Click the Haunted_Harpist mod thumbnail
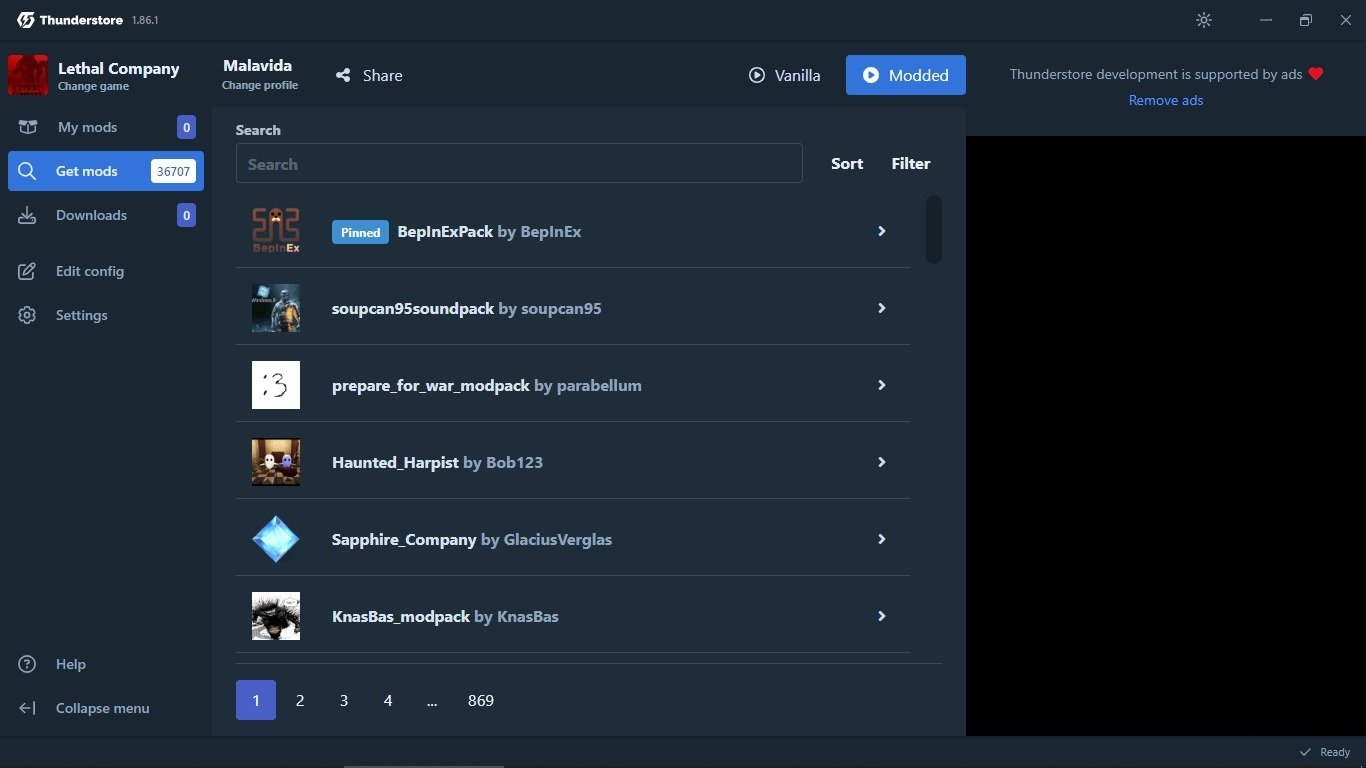The image size is (1366, 768). pyautogui.click(x=276, y=462)
